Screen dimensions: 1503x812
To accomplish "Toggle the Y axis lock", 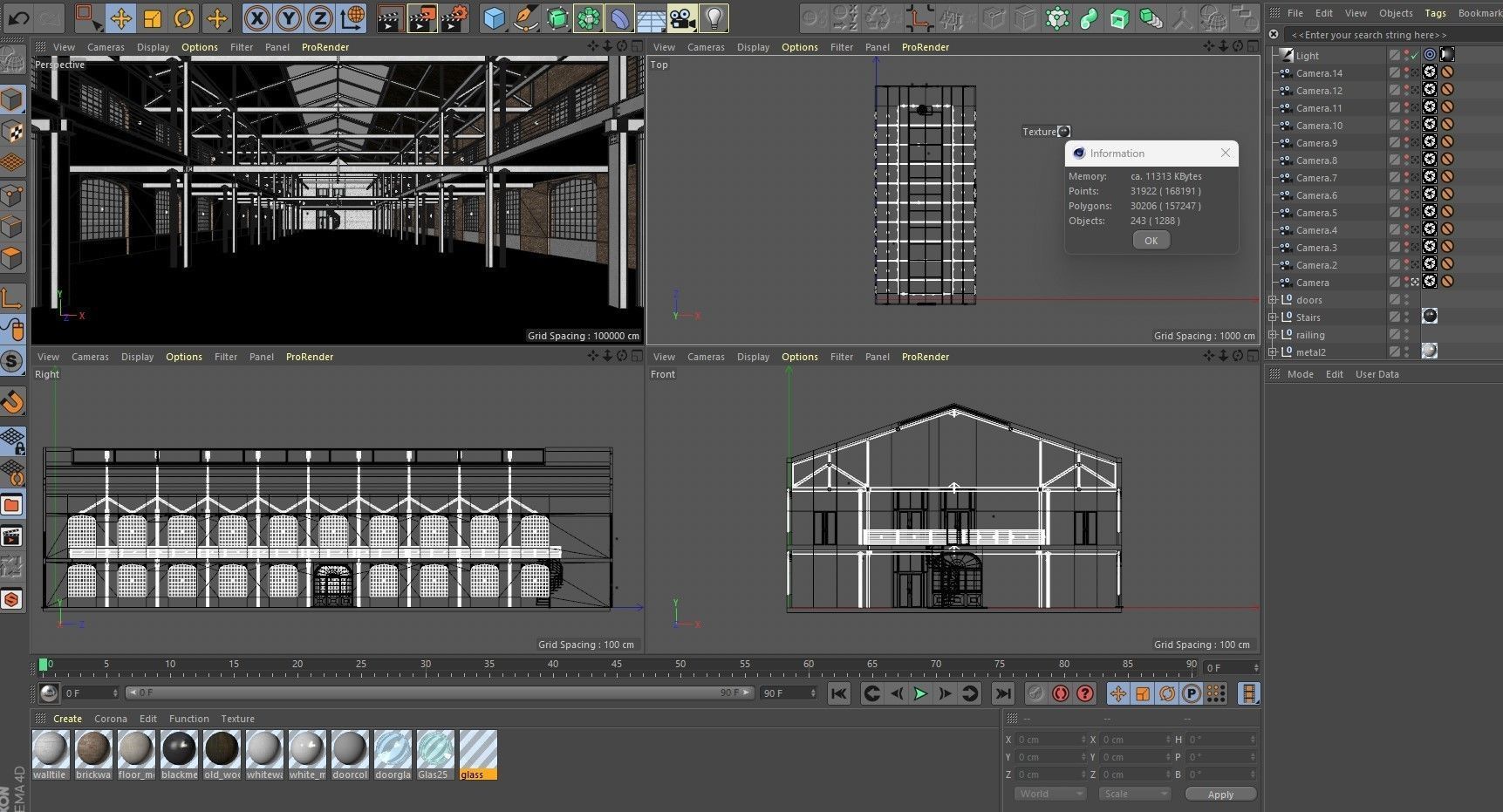I will [289, 17].
